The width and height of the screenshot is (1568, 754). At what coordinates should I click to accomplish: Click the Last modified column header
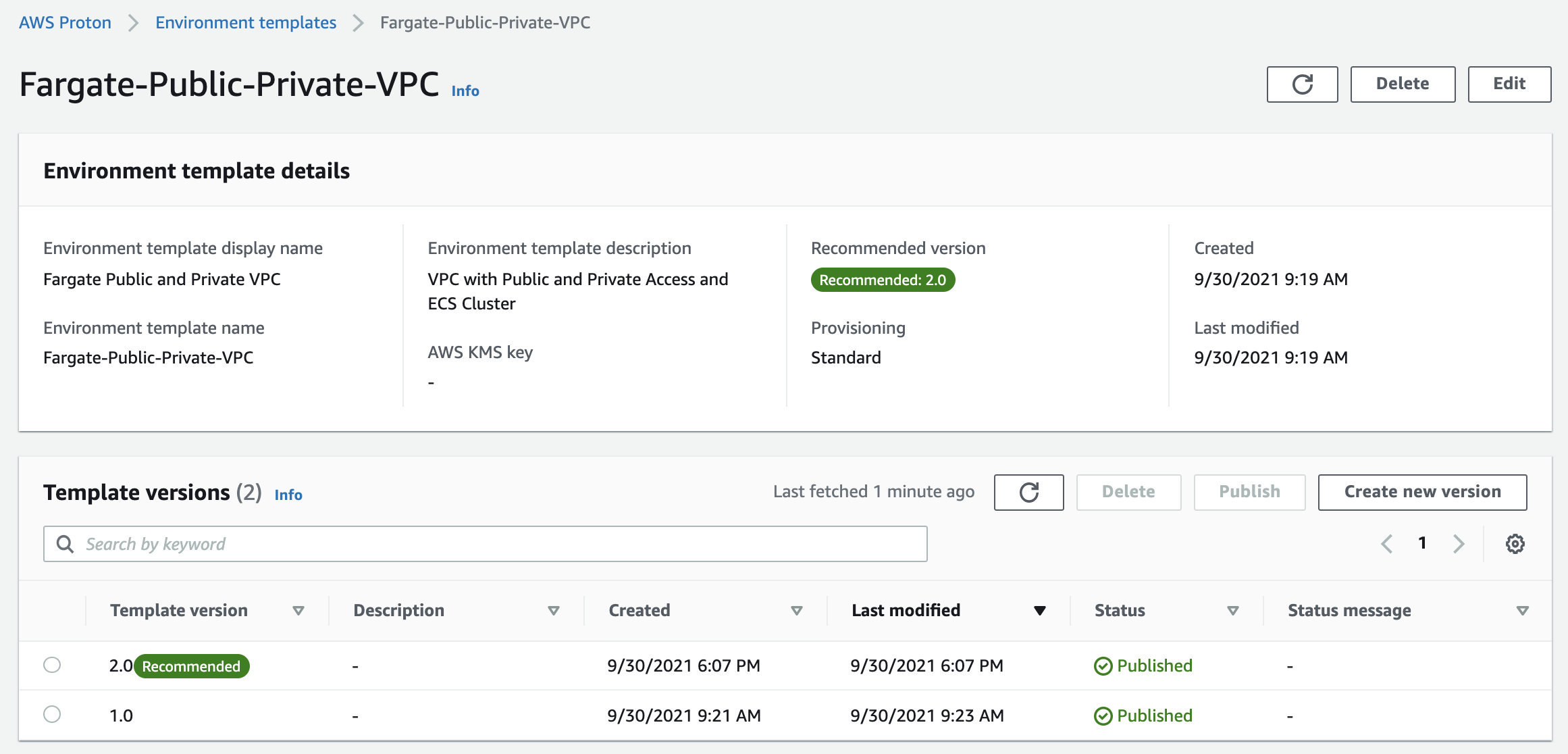point(906,611)
